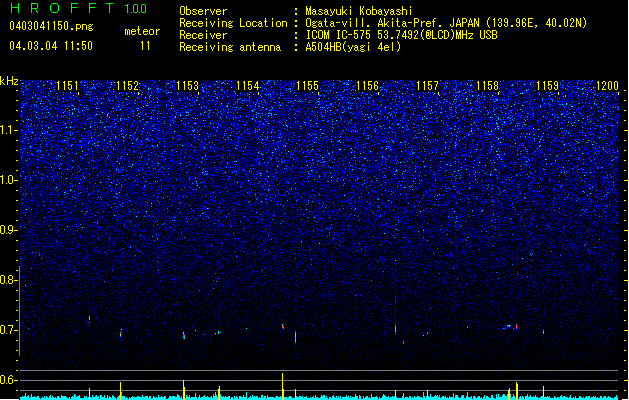The width and height of the screenshot is (629, 400).
Task: Click the 0.8 kHz frequency label
Action: 9,280
